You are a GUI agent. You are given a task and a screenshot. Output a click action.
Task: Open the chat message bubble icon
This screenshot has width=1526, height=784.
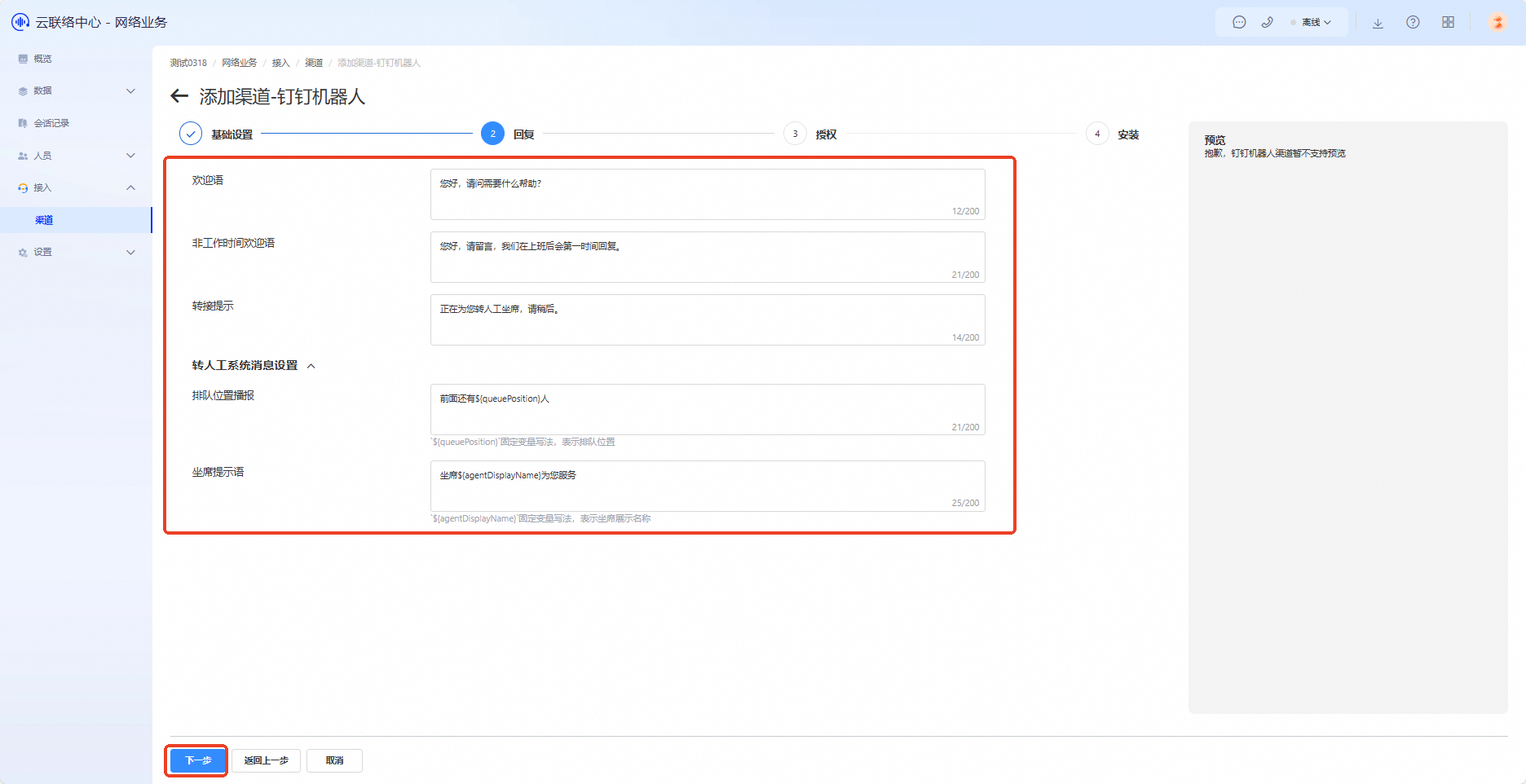1239,22
